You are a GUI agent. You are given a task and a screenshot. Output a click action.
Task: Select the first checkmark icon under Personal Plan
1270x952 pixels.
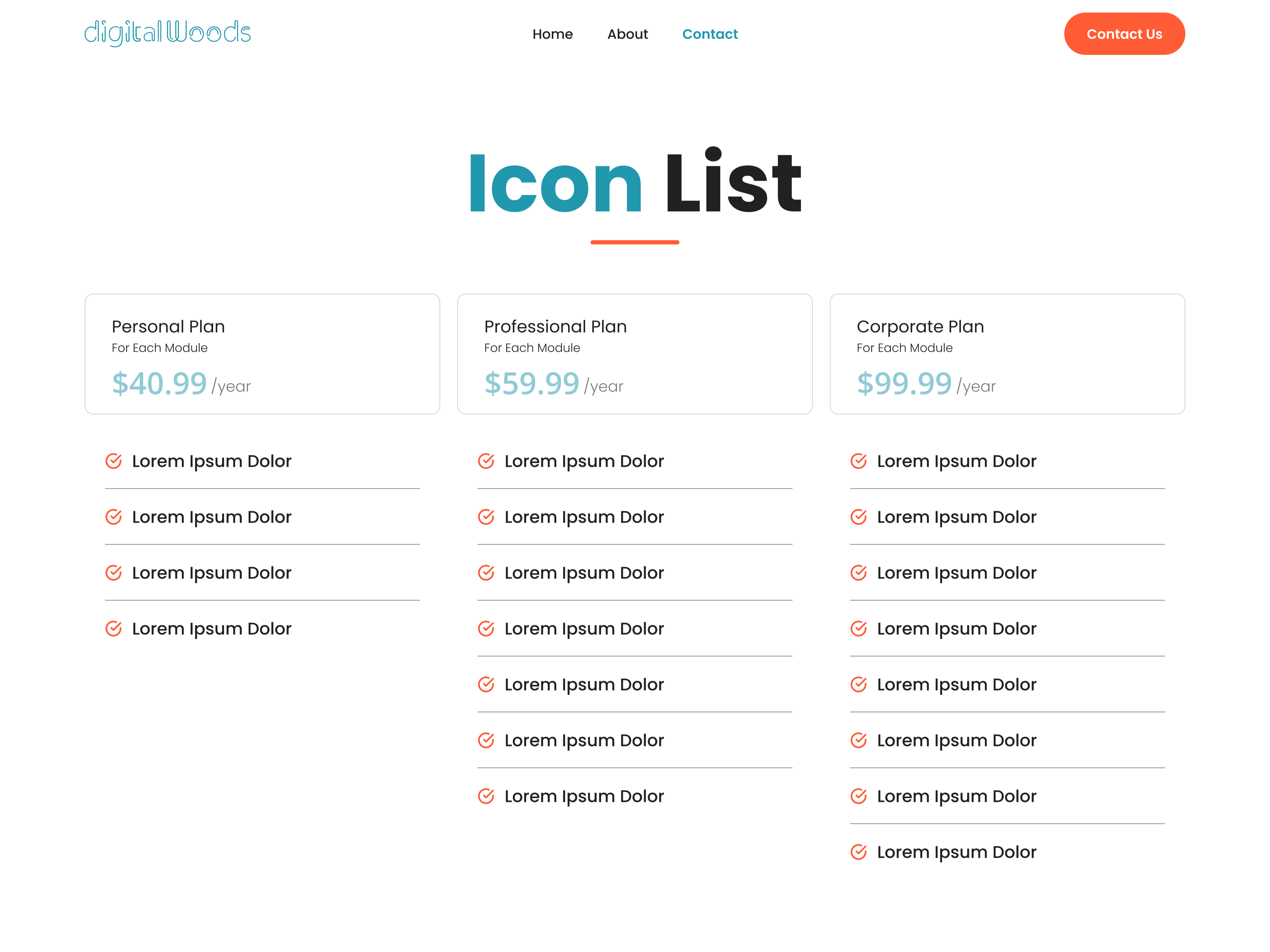tap(114, 461)
